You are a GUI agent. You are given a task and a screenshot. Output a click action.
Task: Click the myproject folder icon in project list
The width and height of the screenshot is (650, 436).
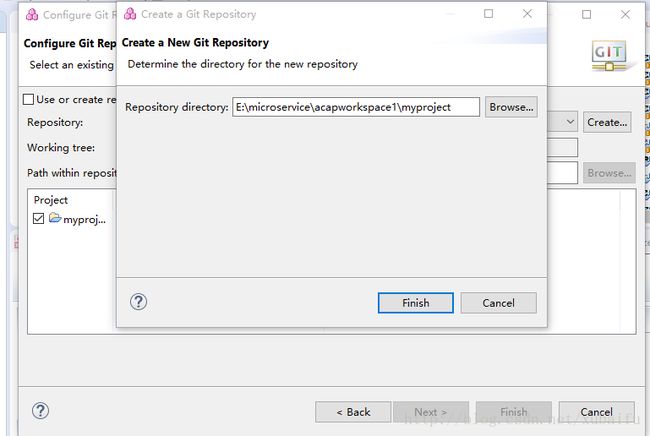pos(55,218)
